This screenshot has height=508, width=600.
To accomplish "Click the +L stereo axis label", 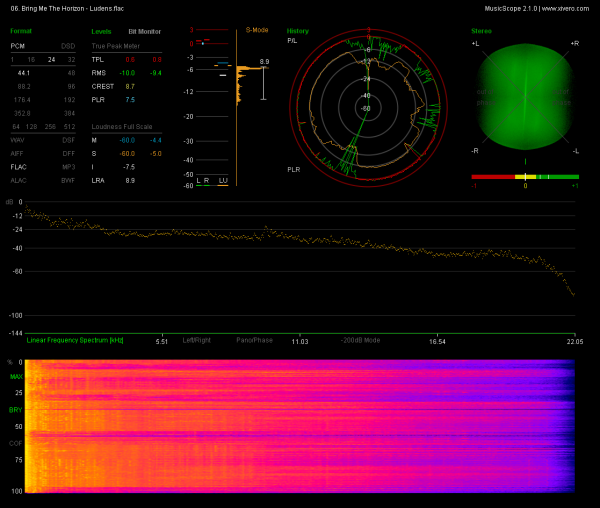I will (x=475, y=44).
